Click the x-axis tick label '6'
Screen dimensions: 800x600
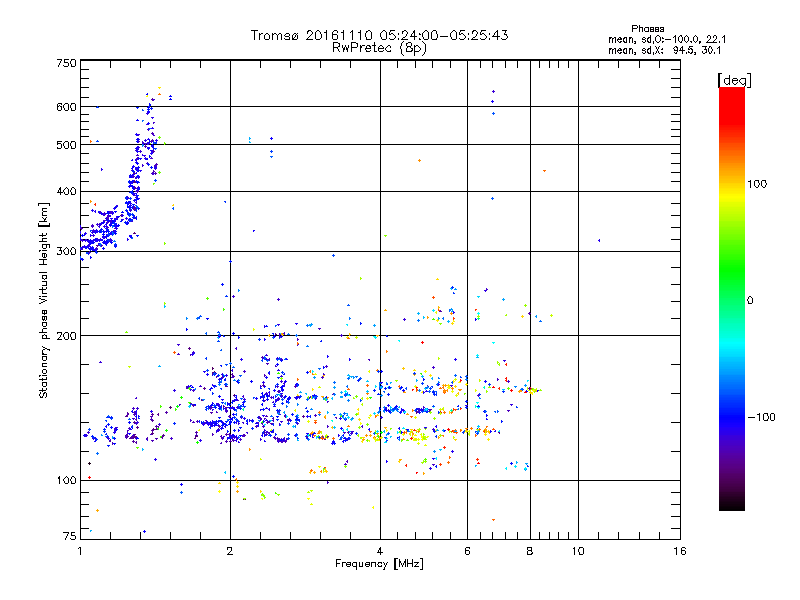[x=467, y=551]
